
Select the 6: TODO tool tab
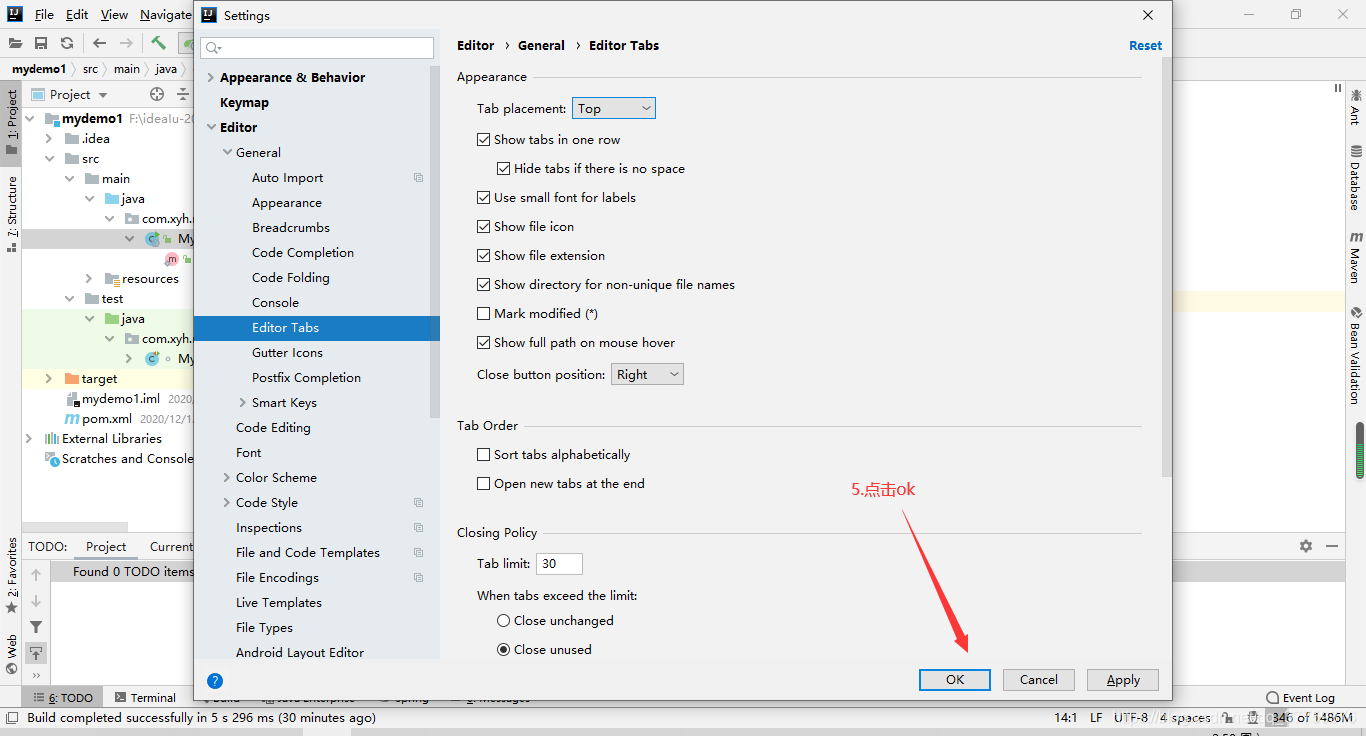[64, 698]
